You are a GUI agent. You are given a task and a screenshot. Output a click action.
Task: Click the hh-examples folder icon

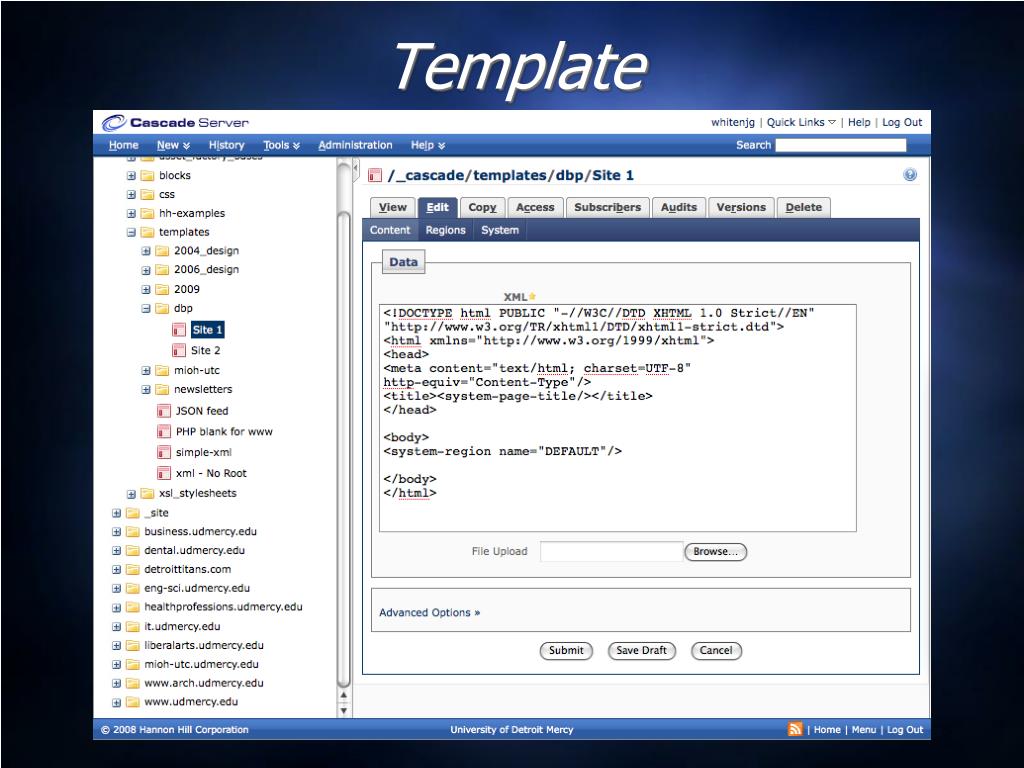click(x=148, y=214)
